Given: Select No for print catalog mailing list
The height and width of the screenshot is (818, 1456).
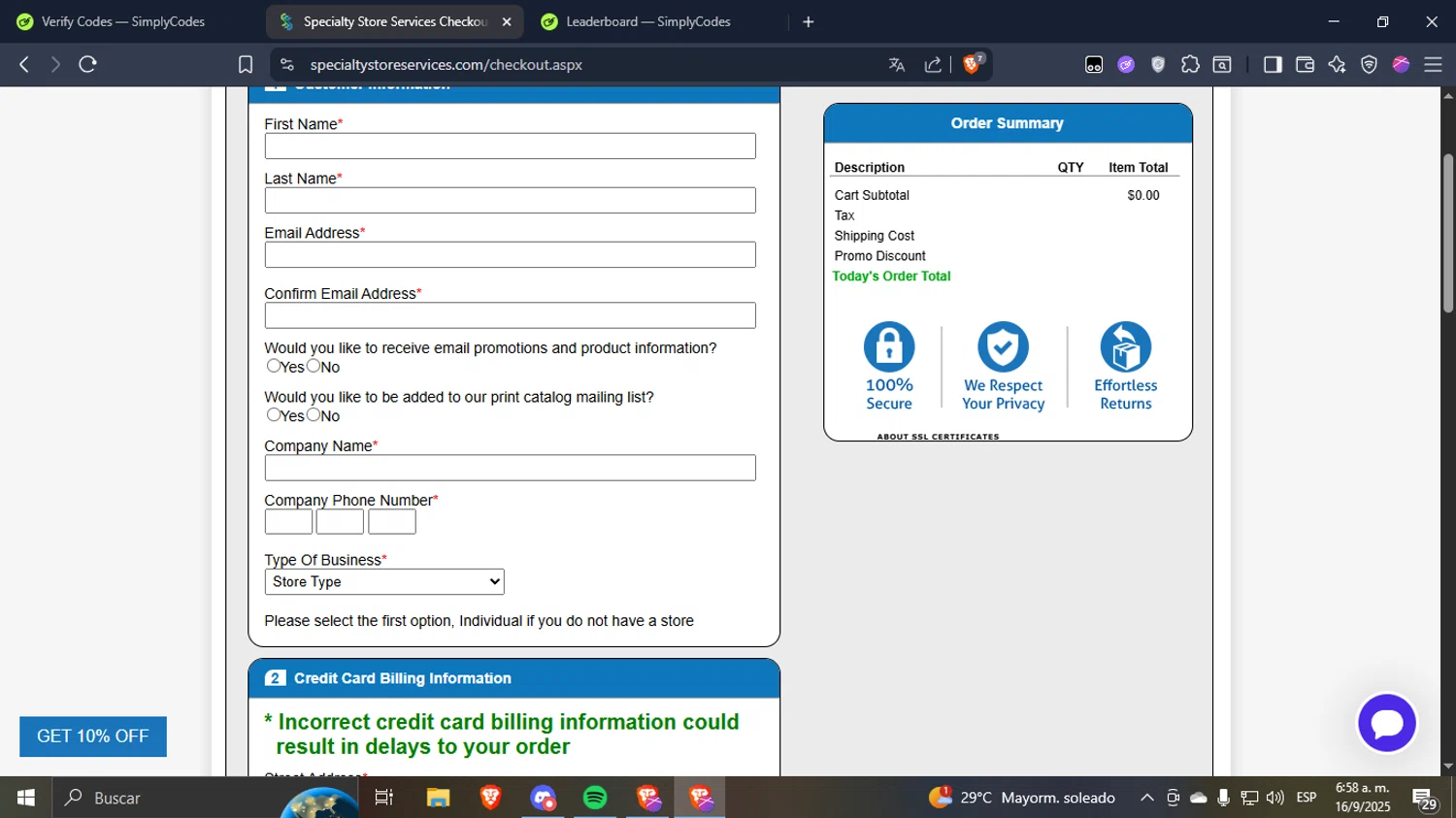Looking at the screenshot, I should 314,414.
